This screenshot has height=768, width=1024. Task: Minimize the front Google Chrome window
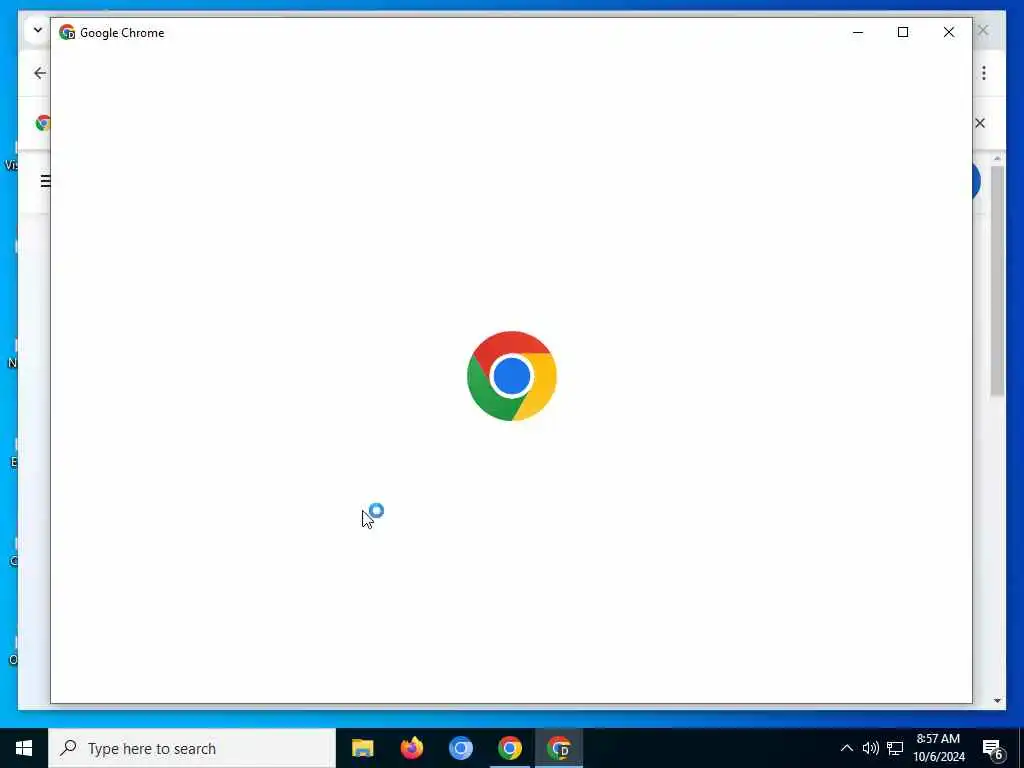(x=857, y=32)
